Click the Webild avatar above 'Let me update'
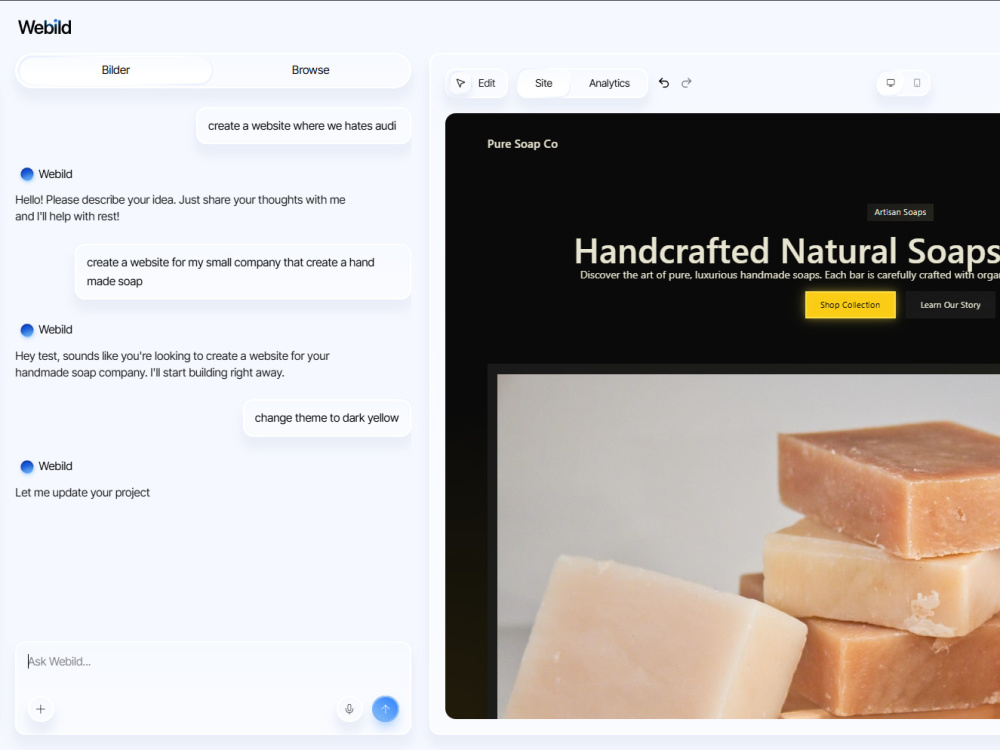Image resolution: width=1000 pixels, height=750 pixels. click(27, 466)
